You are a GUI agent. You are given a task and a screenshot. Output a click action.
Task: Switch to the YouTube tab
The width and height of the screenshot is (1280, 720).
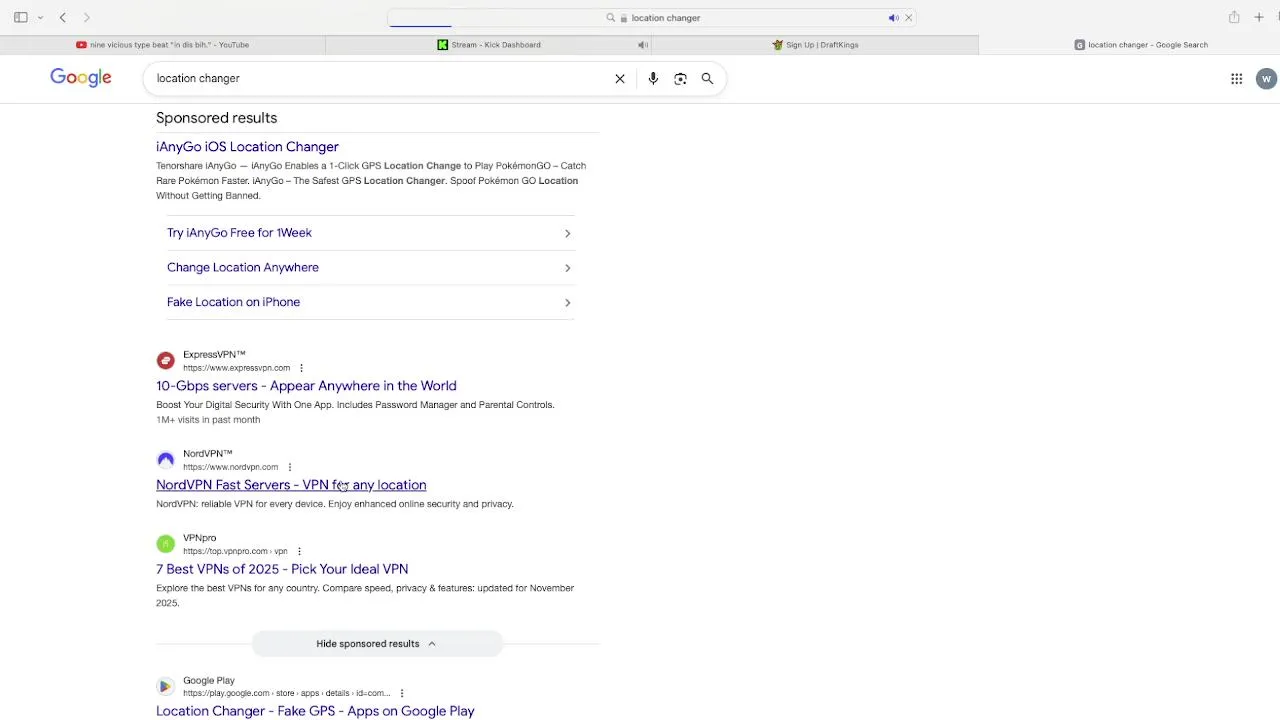coord(163,45)
